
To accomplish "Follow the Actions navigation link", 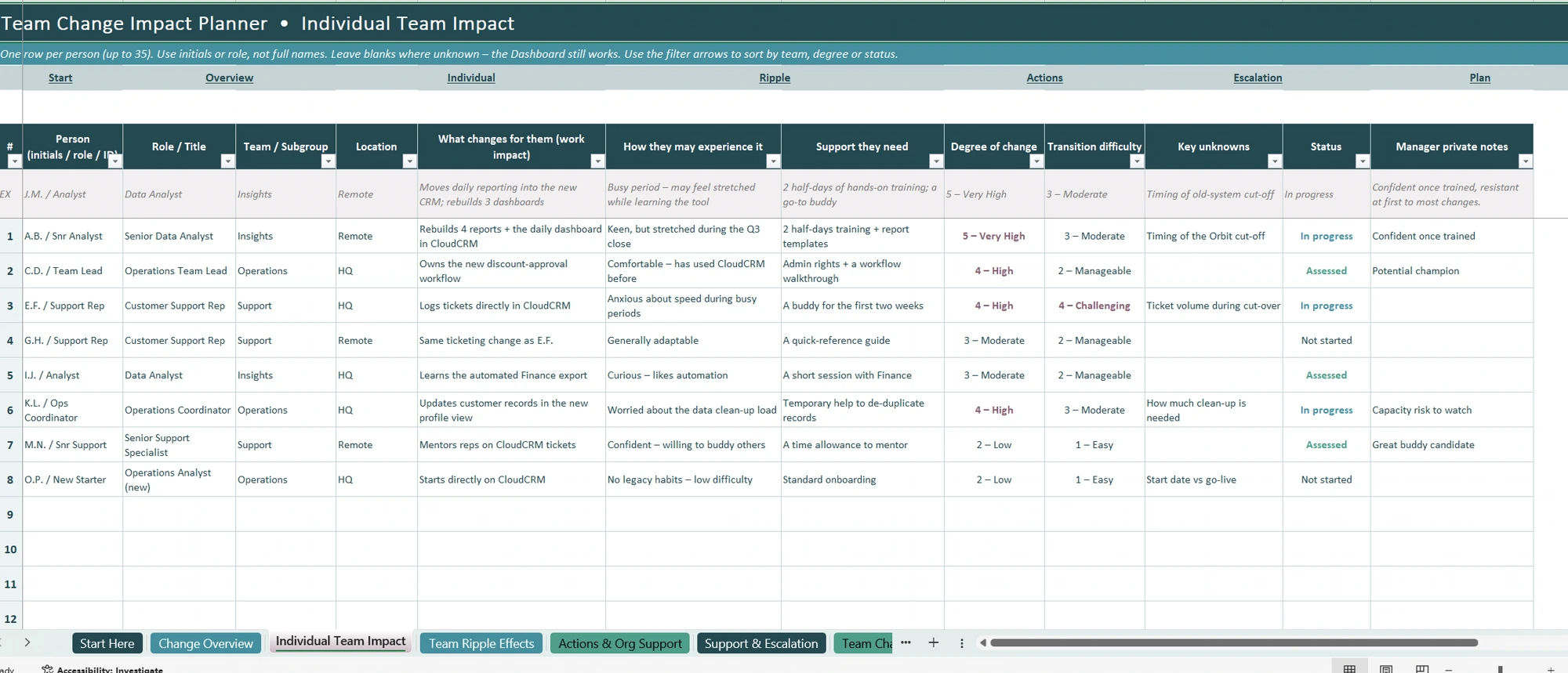I will pyautogui.click(x=1045, y=78).
